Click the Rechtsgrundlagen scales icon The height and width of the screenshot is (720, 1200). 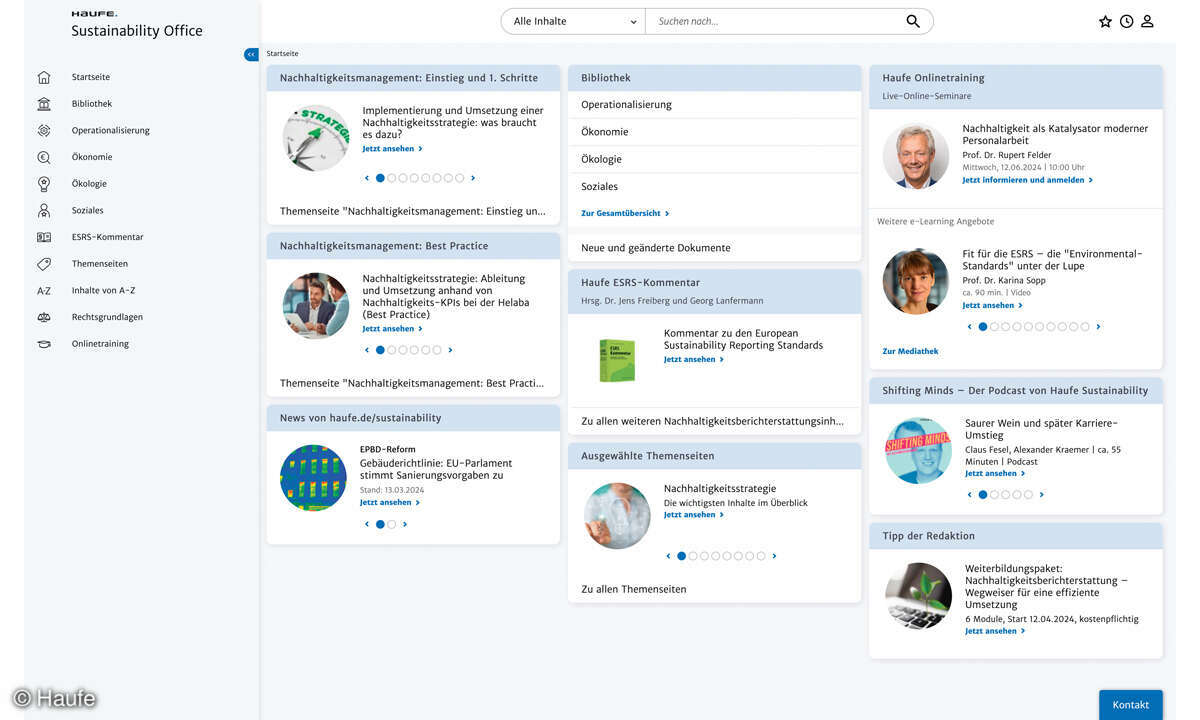43,317
